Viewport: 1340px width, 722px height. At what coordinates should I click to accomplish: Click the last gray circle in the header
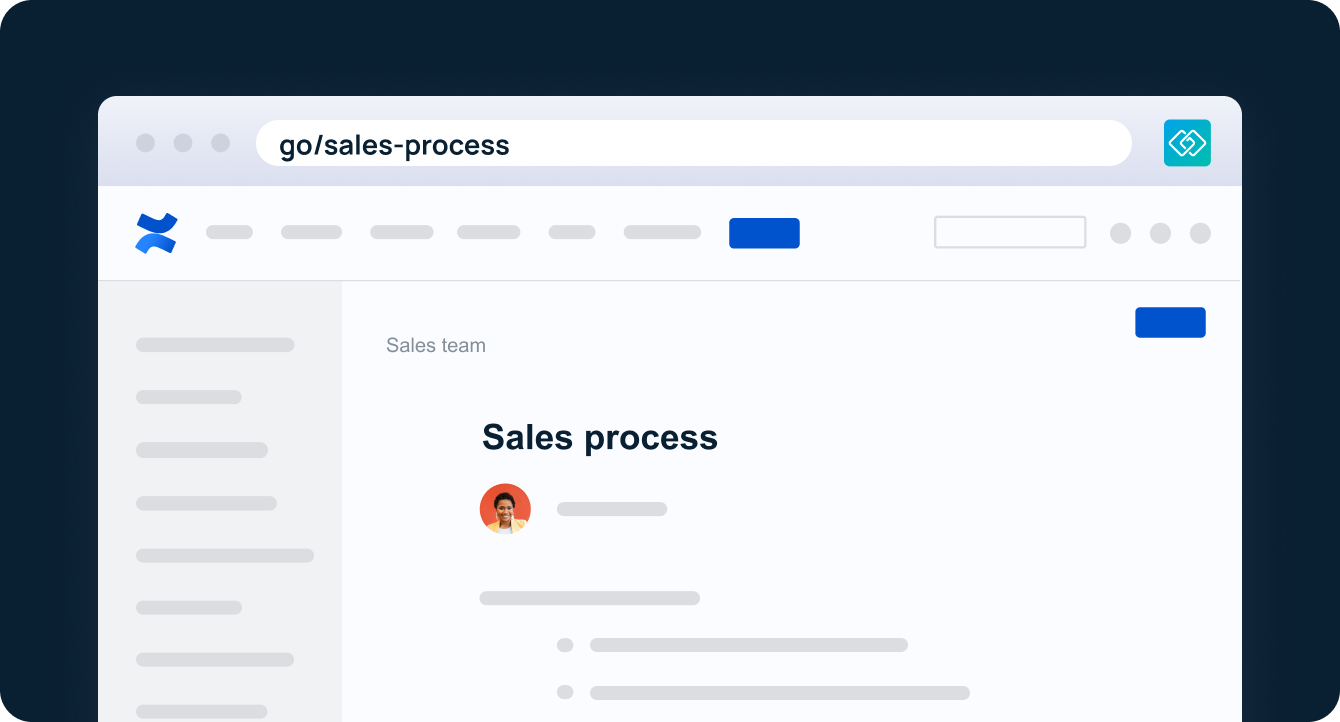pyautogui.click(x=1200, y=233)
